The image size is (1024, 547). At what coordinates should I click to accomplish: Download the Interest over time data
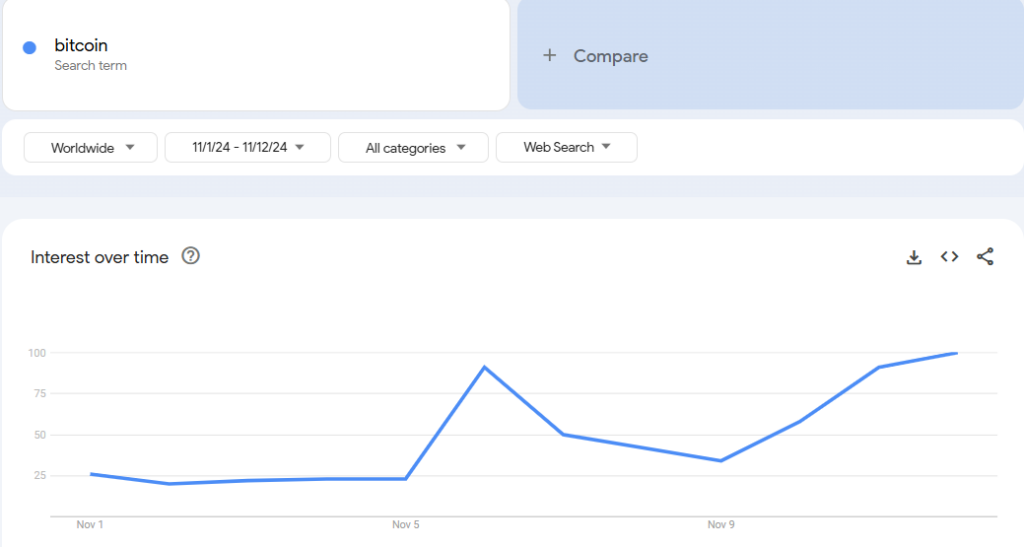coord(914,257)
